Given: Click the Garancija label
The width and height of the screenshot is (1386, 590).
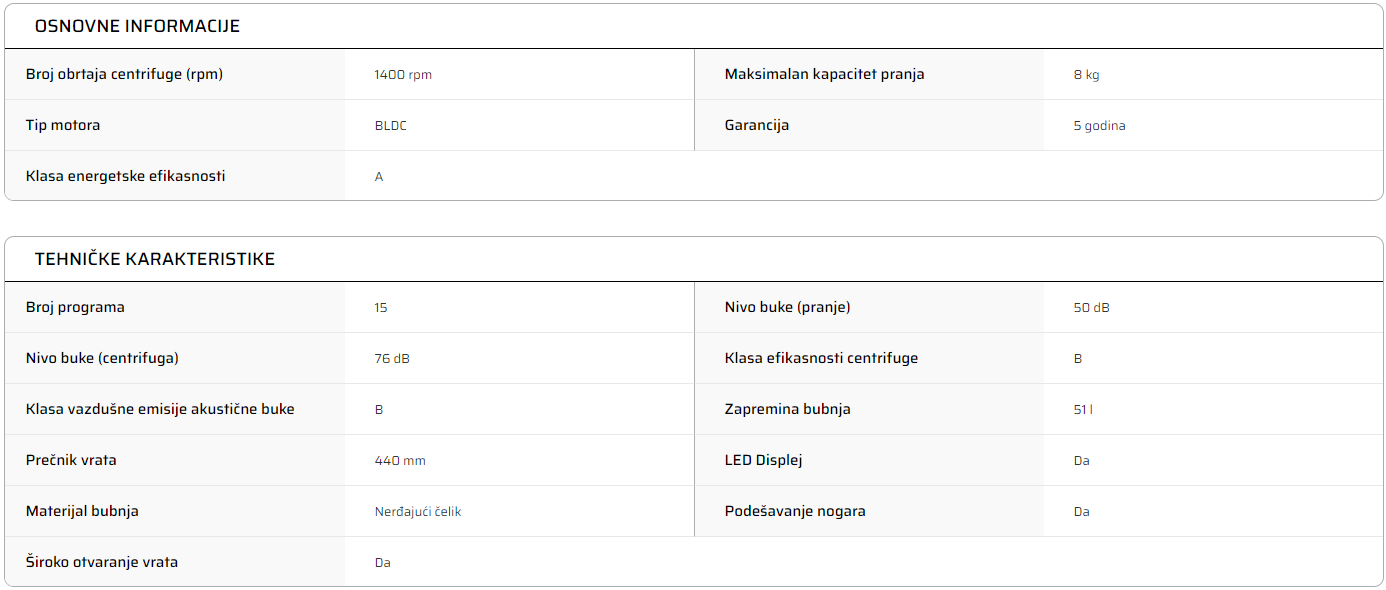Looking at the screenshot, I should click(757, 125).
